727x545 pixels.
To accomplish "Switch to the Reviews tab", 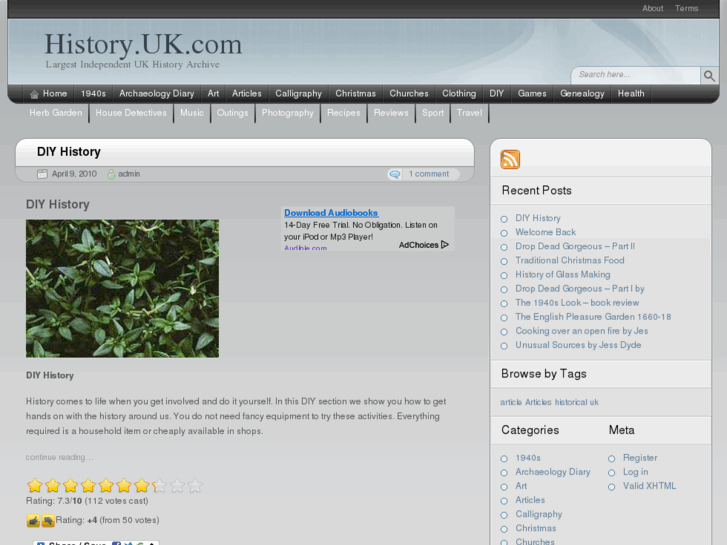I will [391, 113].
